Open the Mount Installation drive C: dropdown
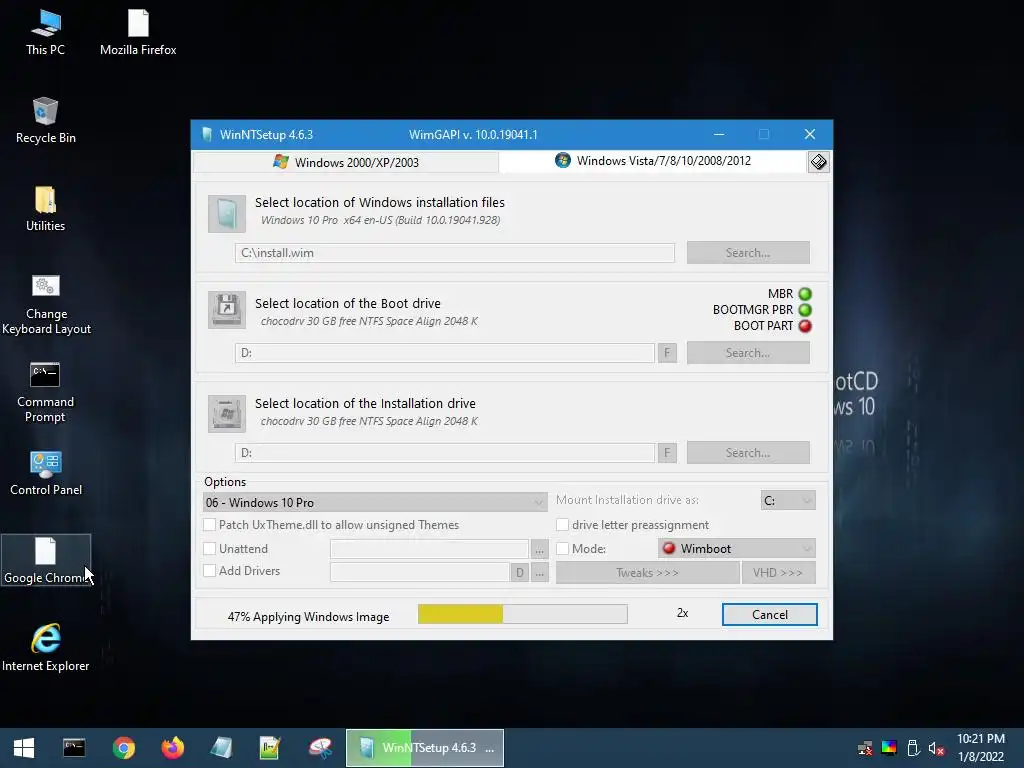This screenshot has width=1024, height=768. (788, 500)
